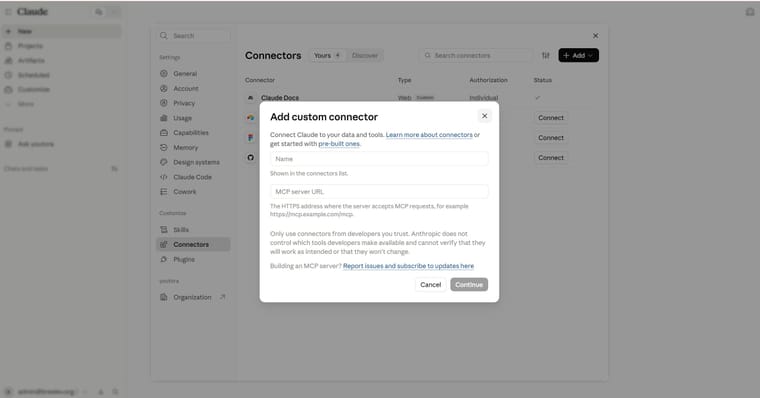Click the Organization building icon

point(164,297)
